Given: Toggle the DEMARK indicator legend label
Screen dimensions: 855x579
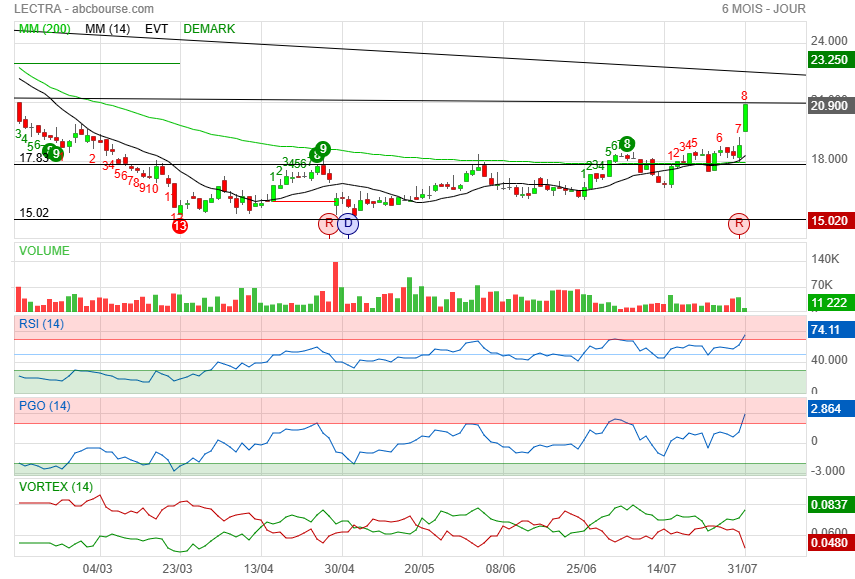Looking at the screenshot, I should 209,29.
